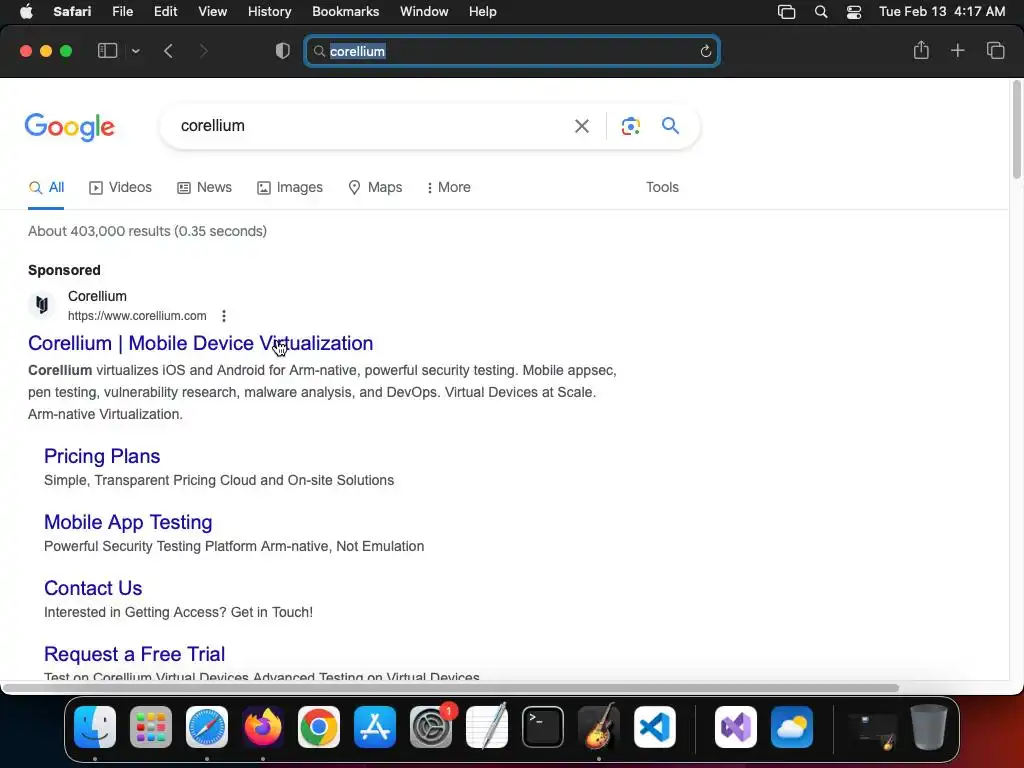Screen dimensions: 1024x768
Task: Open App Store from the Dock
Action: pos(375,727)
